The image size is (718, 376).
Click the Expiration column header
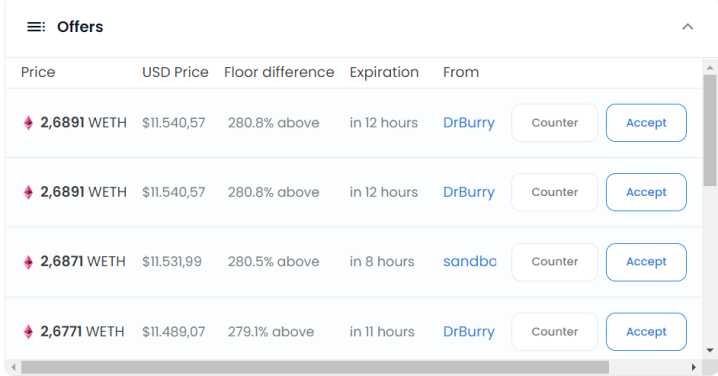(x=384, y=72)
